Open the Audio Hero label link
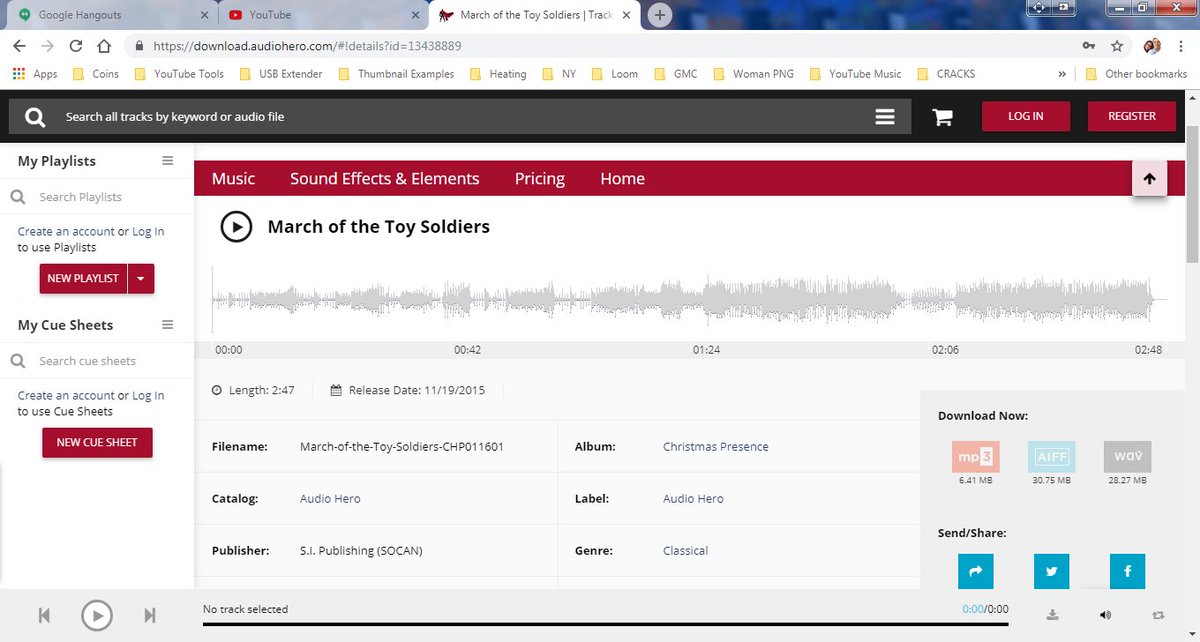 pyautogui.click(x=693, y=499)
